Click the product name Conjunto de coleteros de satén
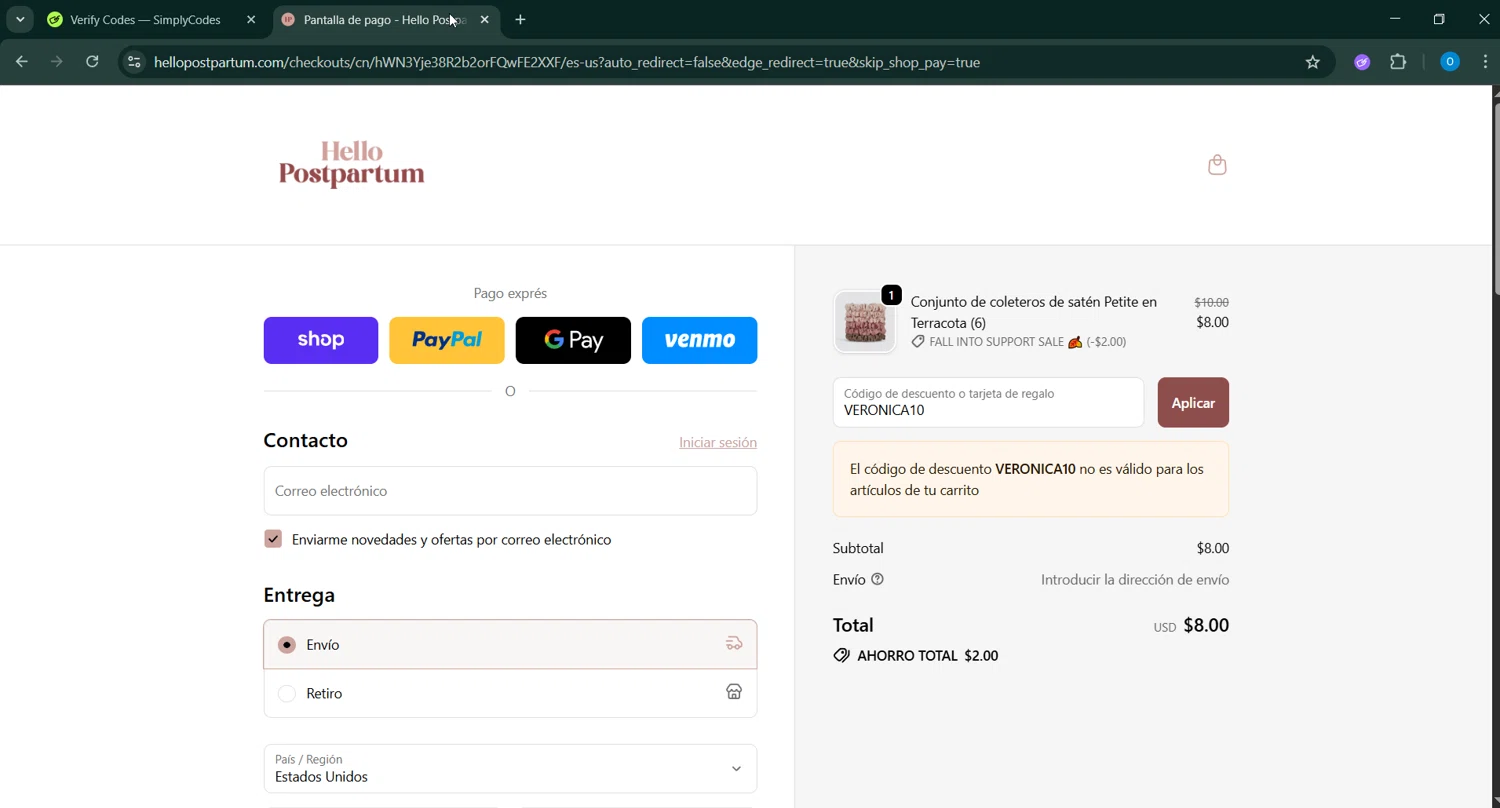The height and width of the screenshot is (808, 1500). click(x=1034, y=312)
